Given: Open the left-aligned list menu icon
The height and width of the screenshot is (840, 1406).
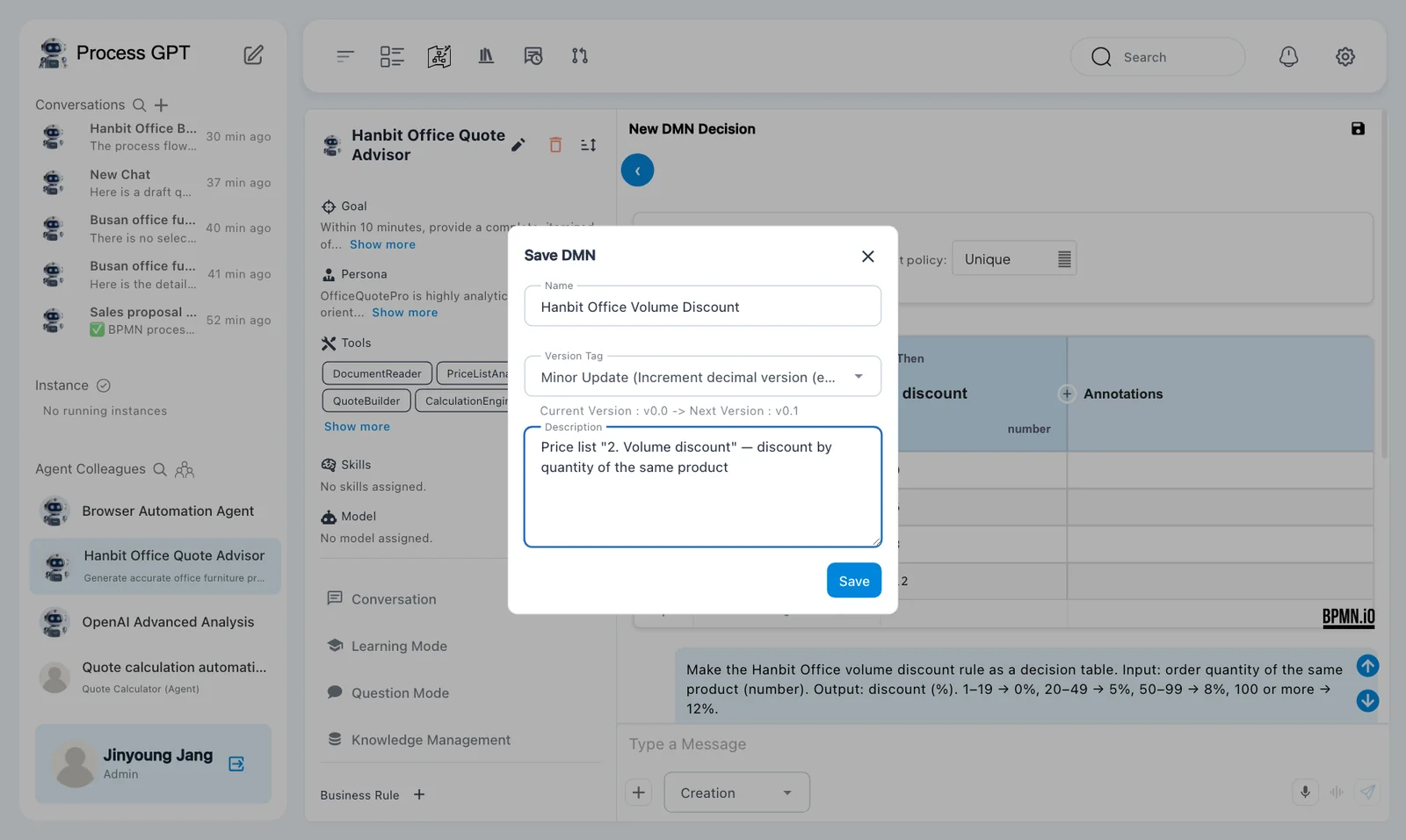Looking at the screenshot, I should [x=345, y=56].
